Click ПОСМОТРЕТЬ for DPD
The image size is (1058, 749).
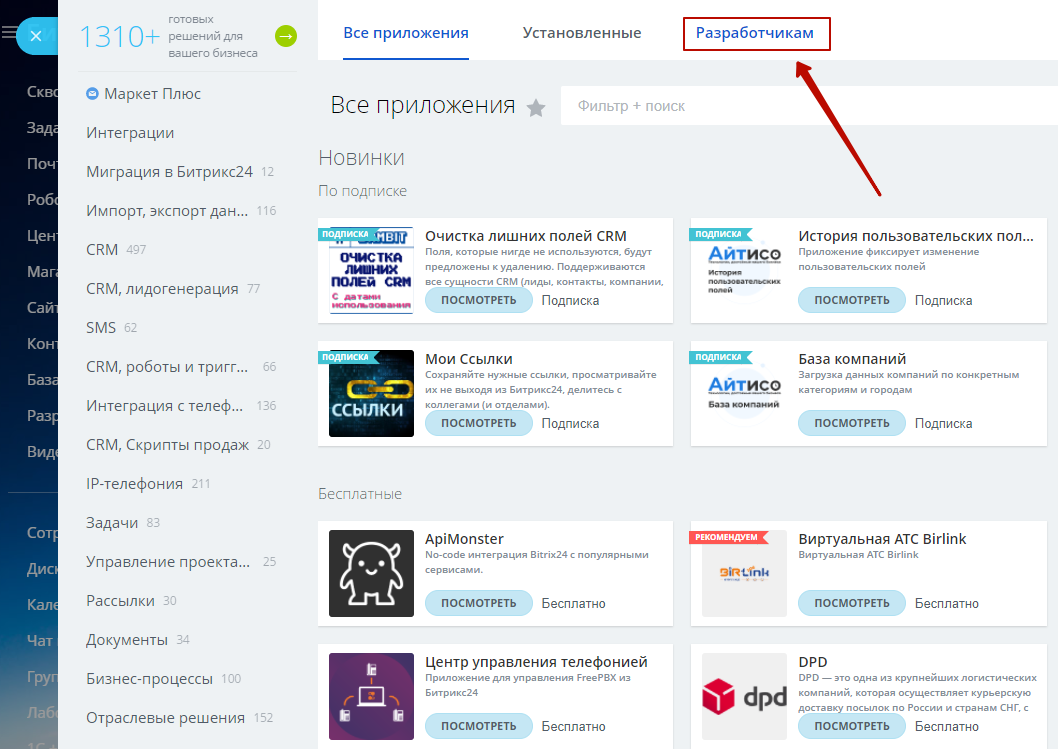pyautogui.click(x=852, y=726)
